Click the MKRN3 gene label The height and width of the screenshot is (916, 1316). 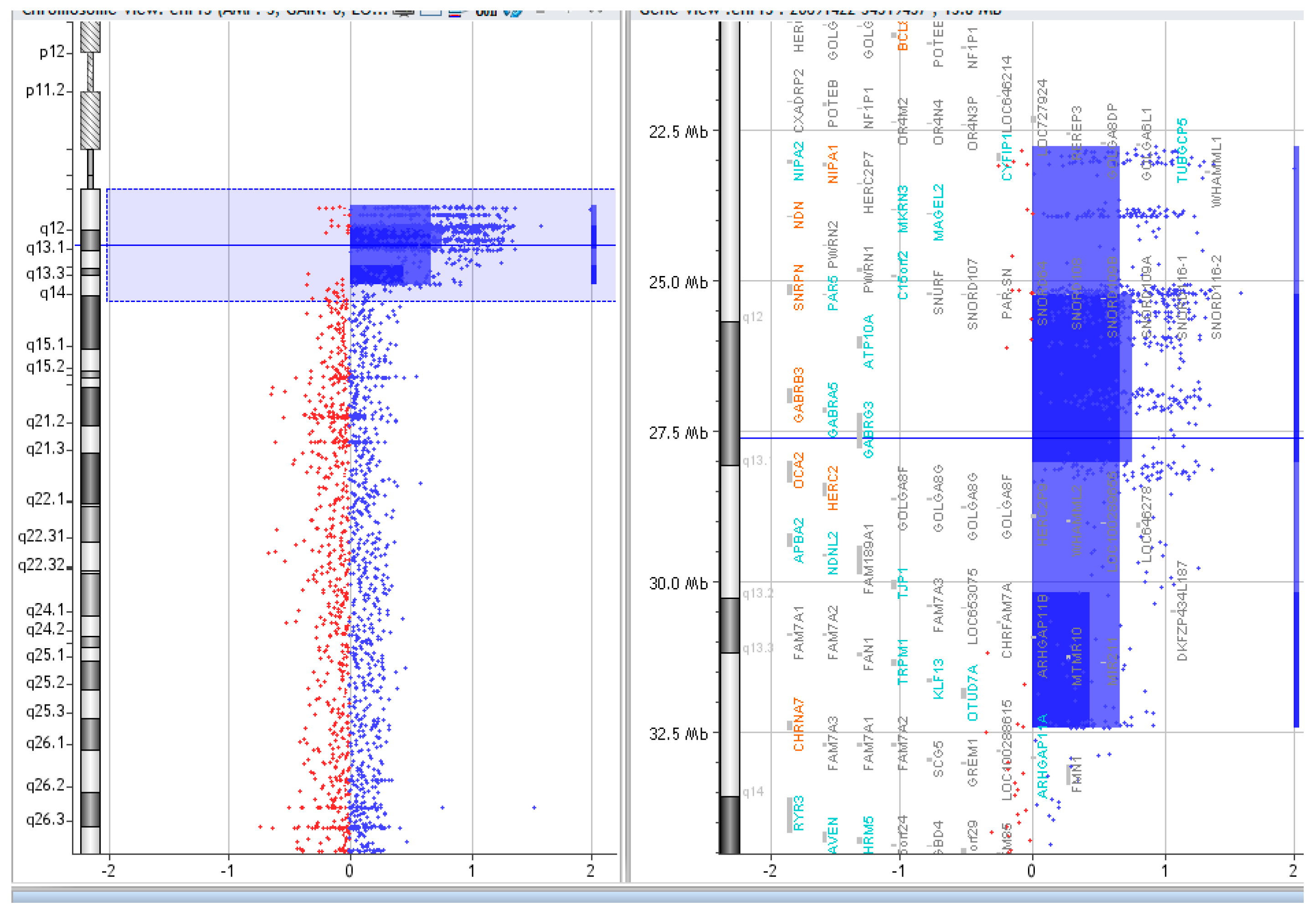click(902, 209)
